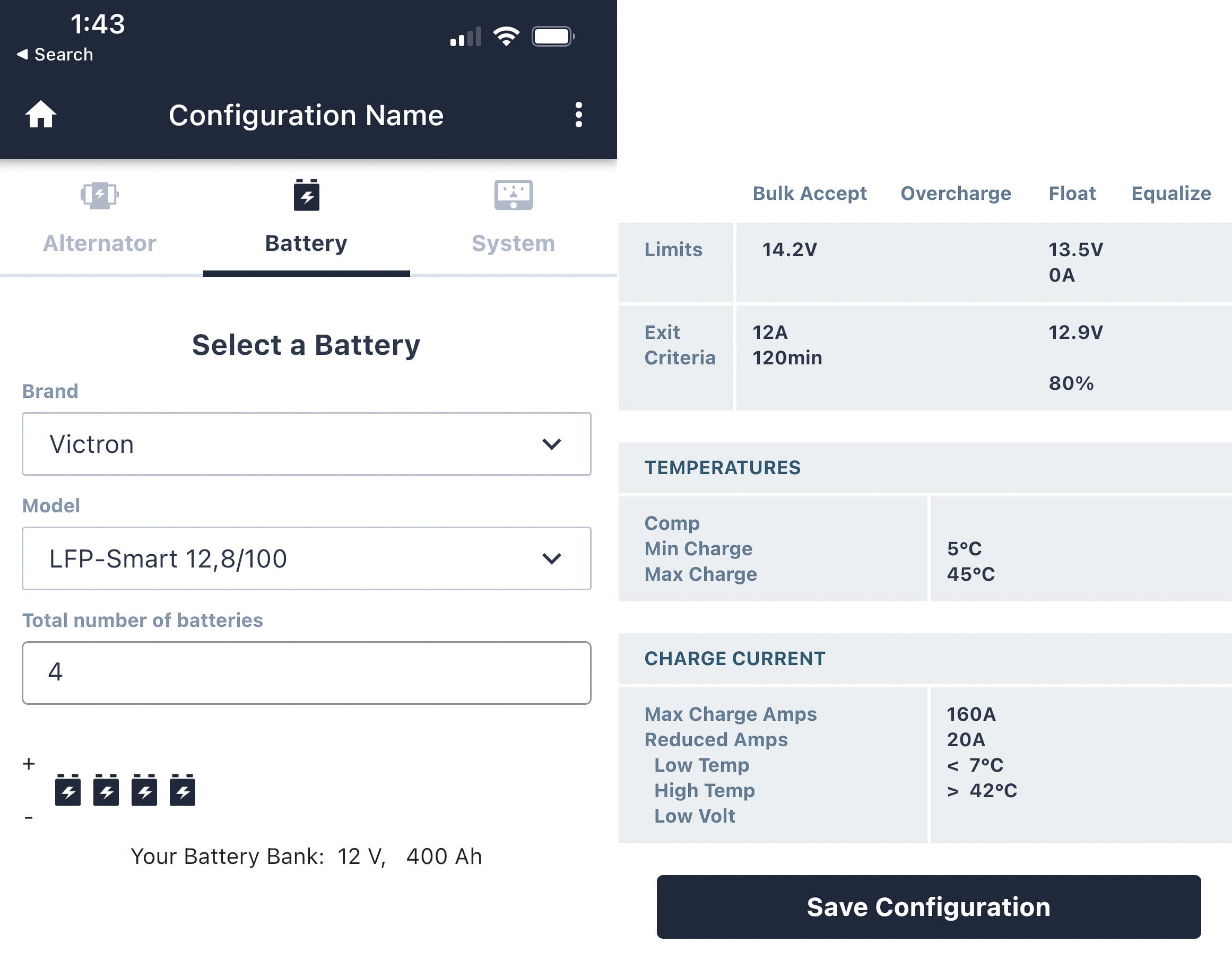Focus the Total number of batteries field
Viewport: 1232px width, 961px height.
point(306,672)
